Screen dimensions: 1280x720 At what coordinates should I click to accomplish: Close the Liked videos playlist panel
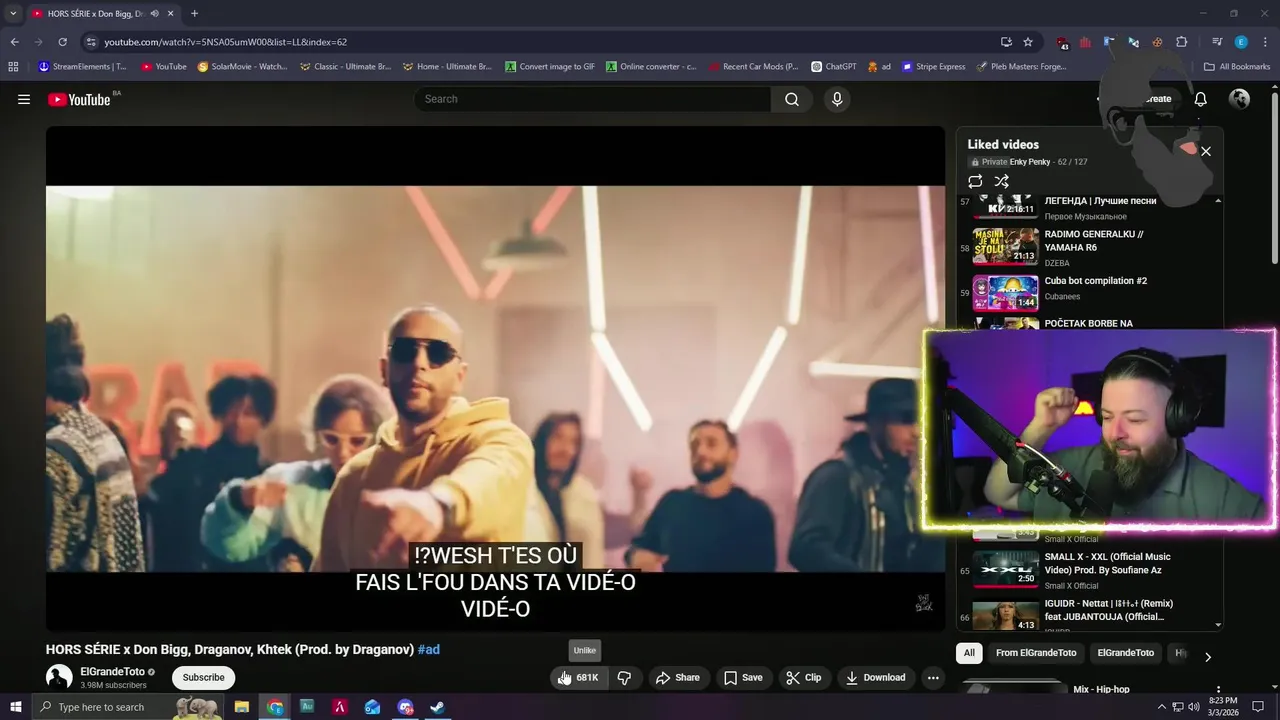pyautogui.click(x=1206, y=151)
